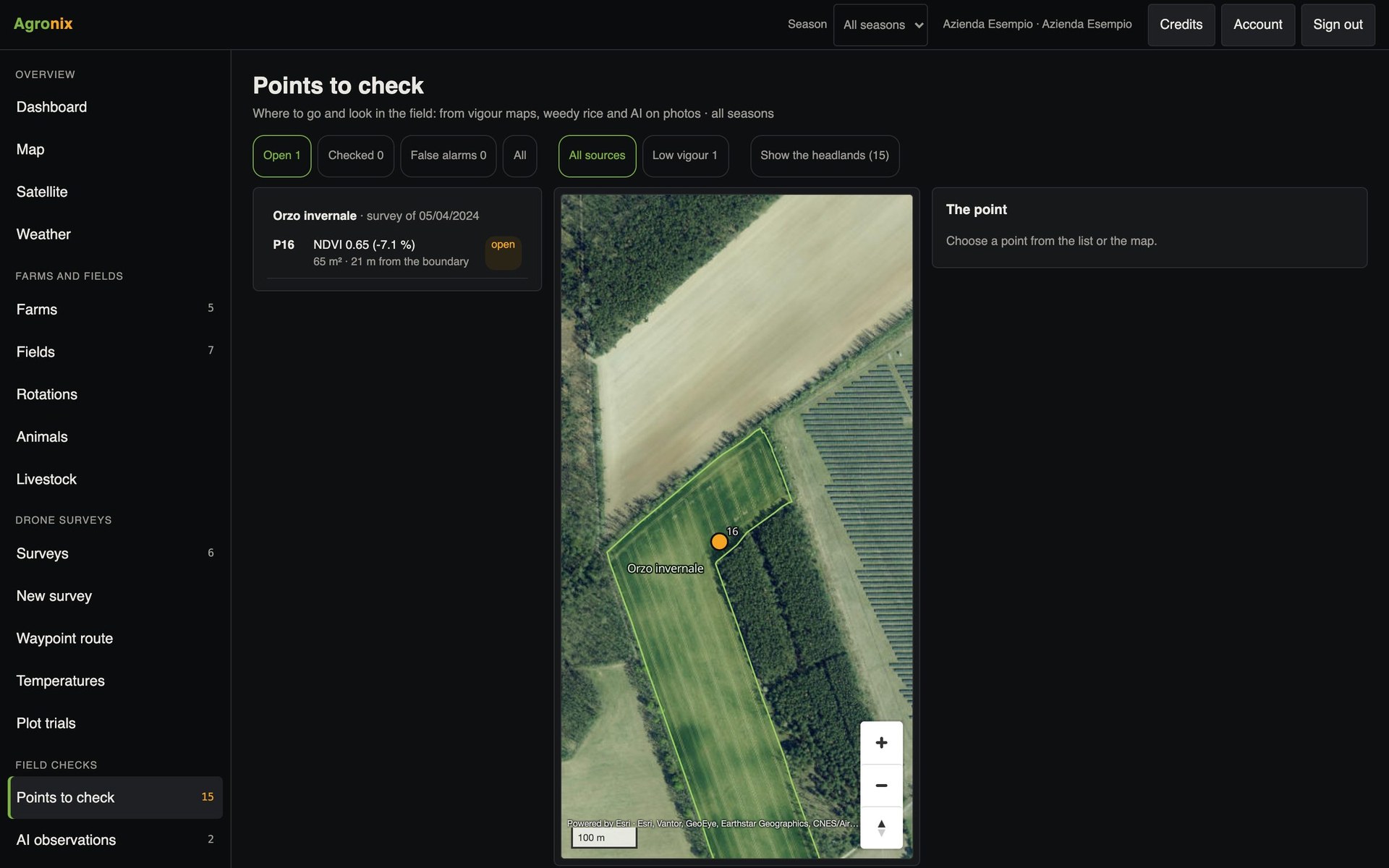This screenshot has height=868, width=1389.
Task: Select Points to check in the sidebar
Action: [x=115, y=798]
